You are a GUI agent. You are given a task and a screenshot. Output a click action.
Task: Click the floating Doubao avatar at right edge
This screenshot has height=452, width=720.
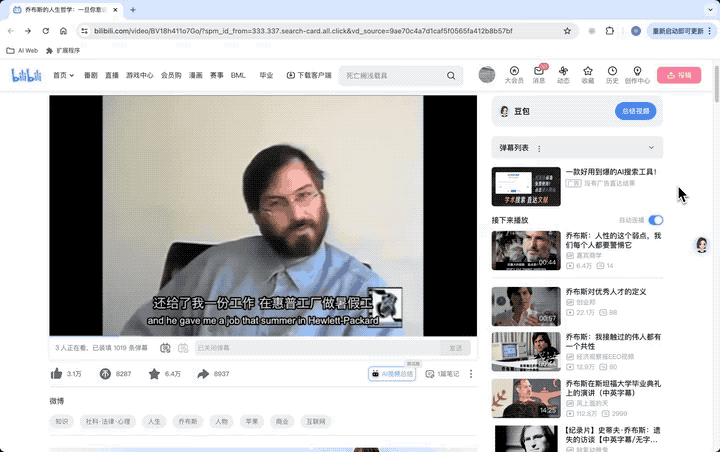[x=701, y=245]
